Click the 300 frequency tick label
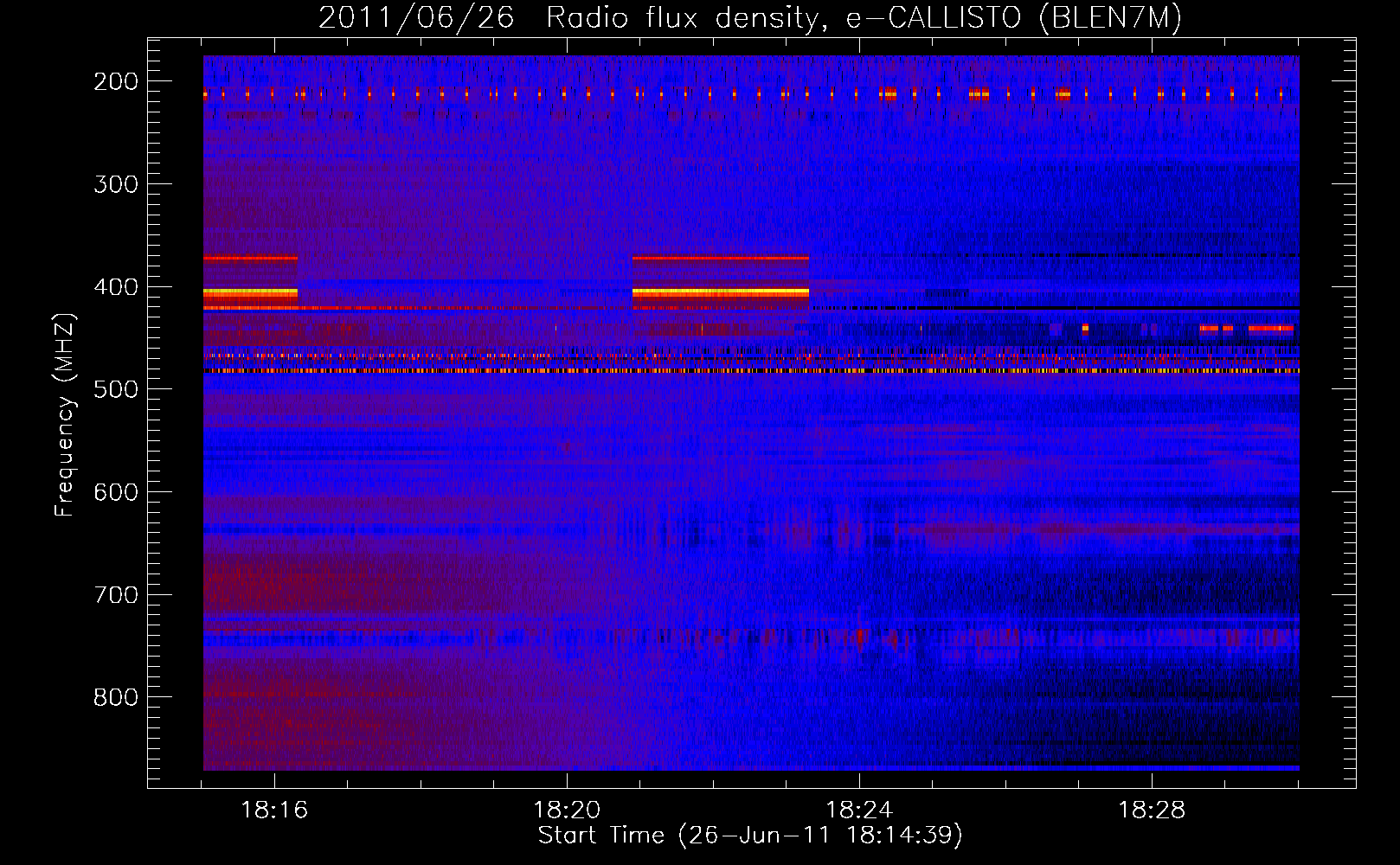Image resolution: width=1400 pixels, height=865 pixels. [x=116, y=184]
